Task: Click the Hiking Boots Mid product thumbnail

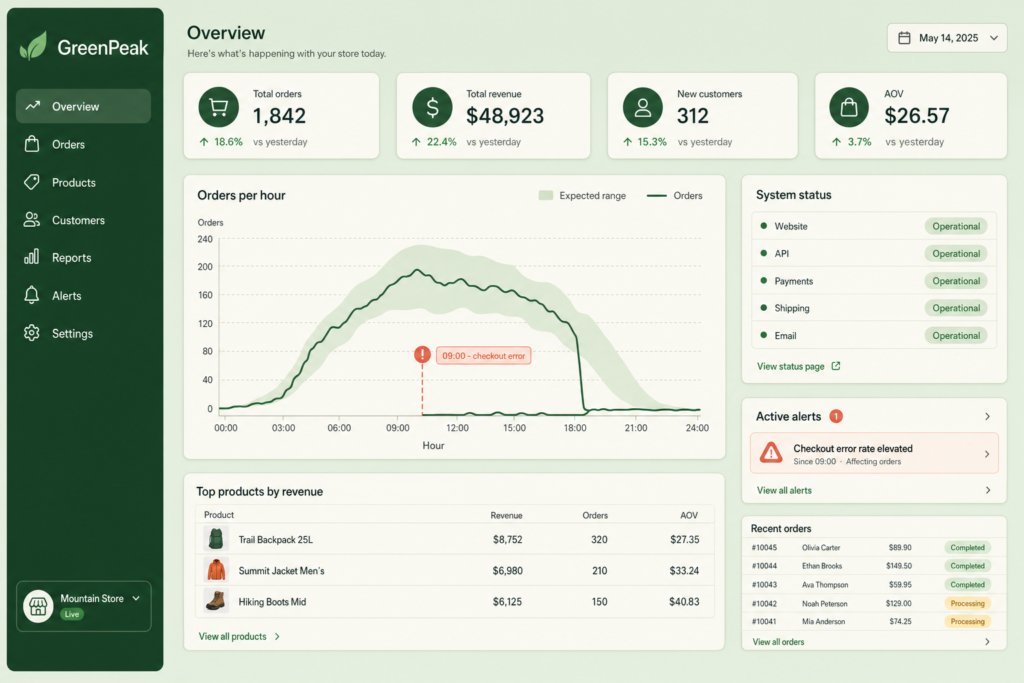Action: (x=216, y=601)
